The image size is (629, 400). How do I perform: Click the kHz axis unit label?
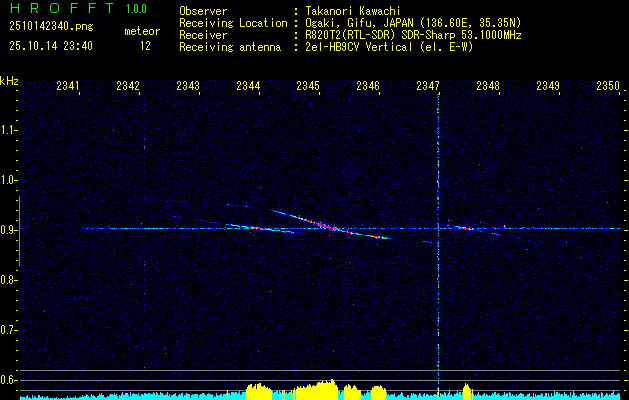tap(9, 81)
